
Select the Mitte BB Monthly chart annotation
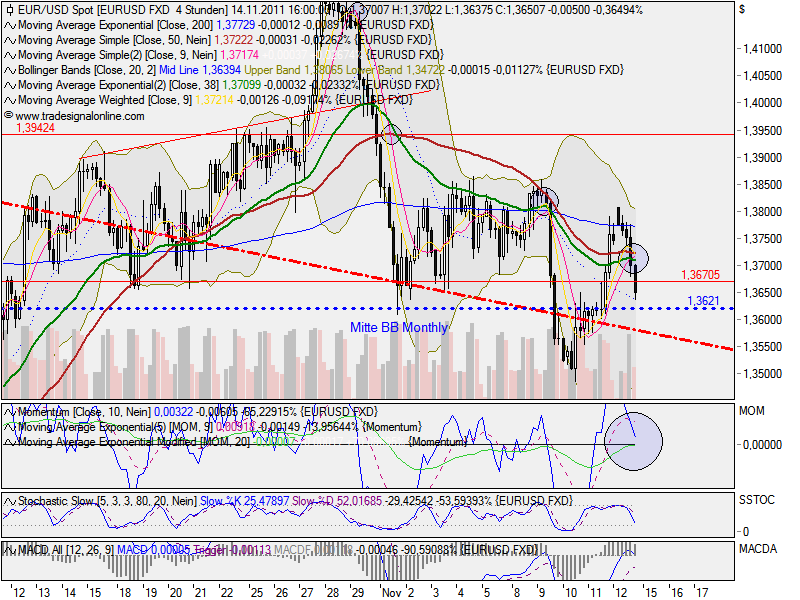[x=400, y=327]
